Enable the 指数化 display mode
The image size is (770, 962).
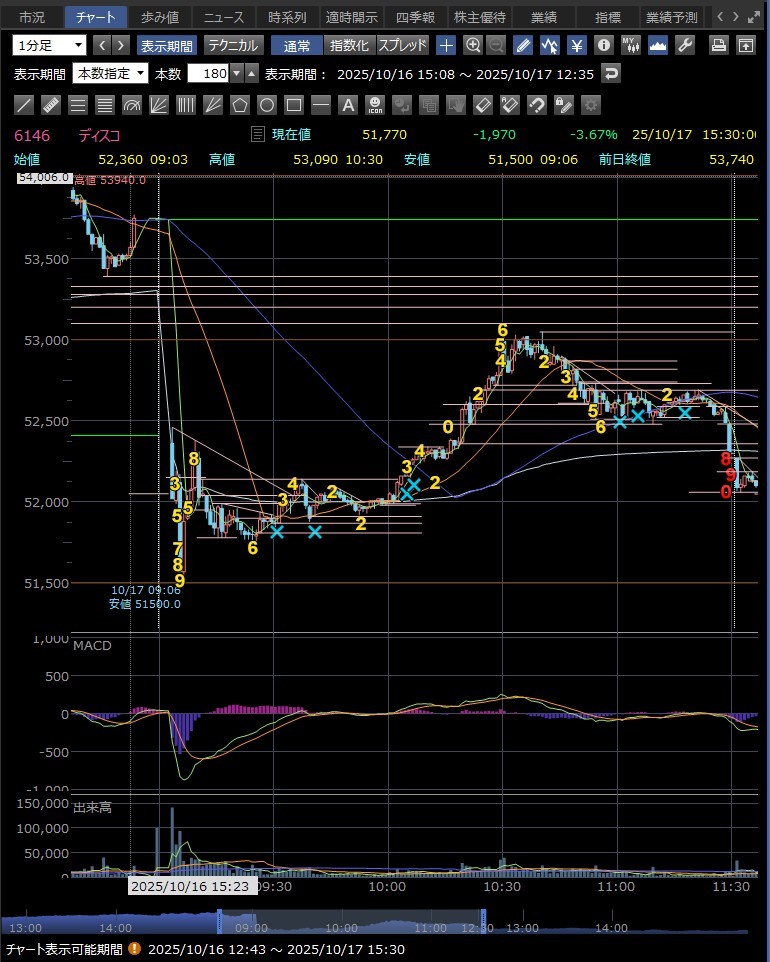(x=349, y=45)
